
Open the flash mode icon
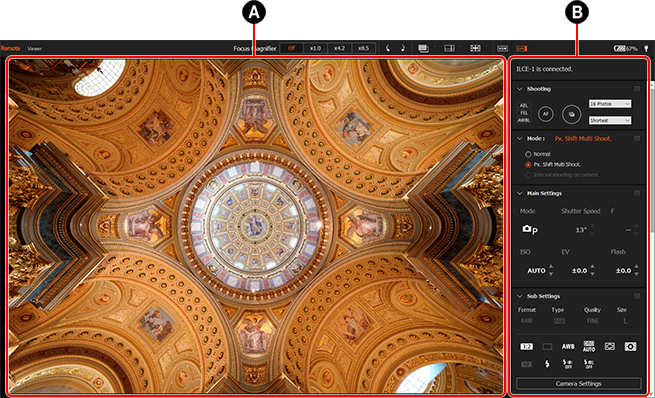(547, 364)
